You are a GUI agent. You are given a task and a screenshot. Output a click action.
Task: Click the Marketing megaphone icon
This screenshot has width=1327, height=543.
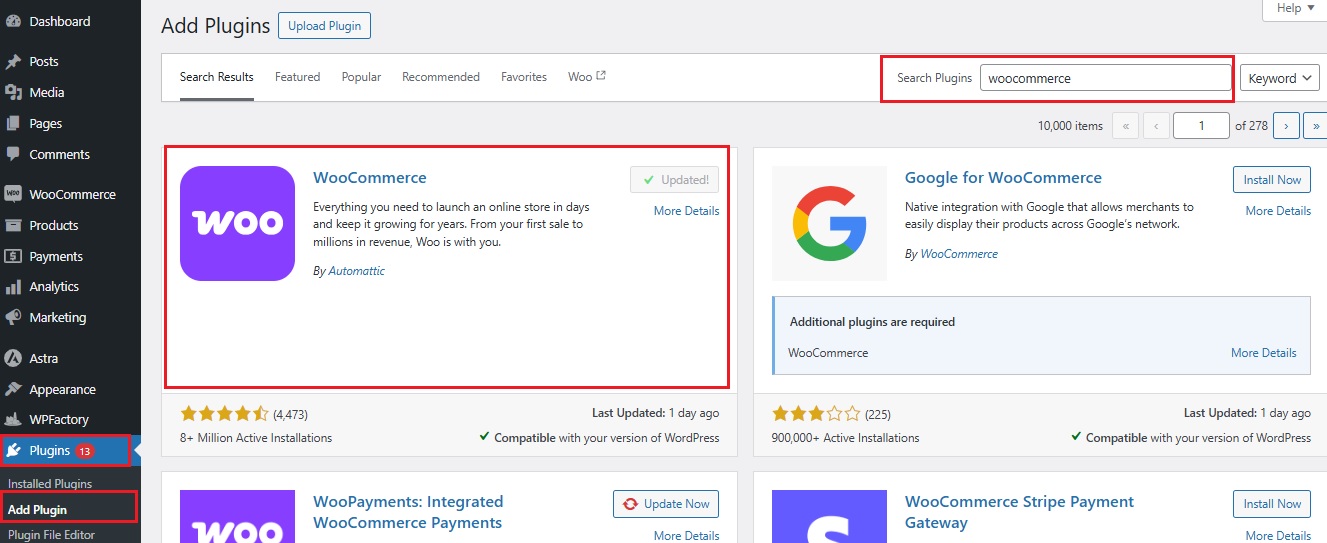[13, 317]
